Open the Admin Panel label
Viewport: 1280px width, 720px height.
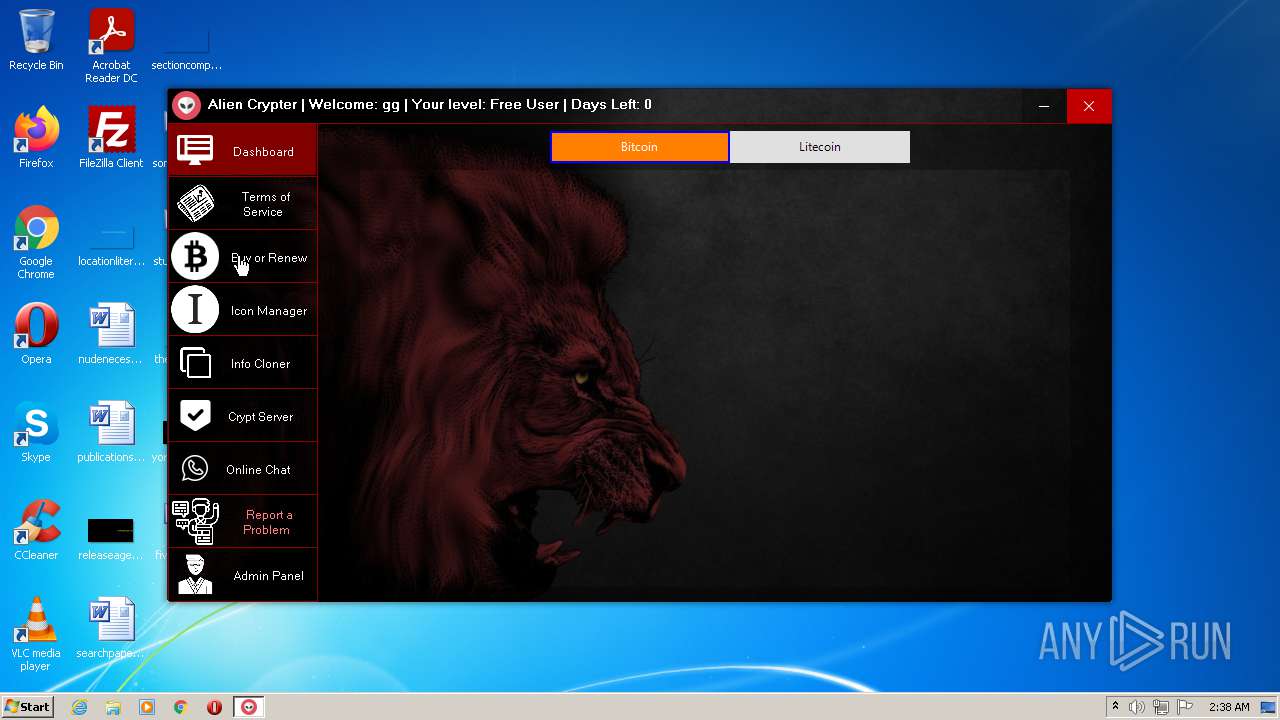[268, 576]
